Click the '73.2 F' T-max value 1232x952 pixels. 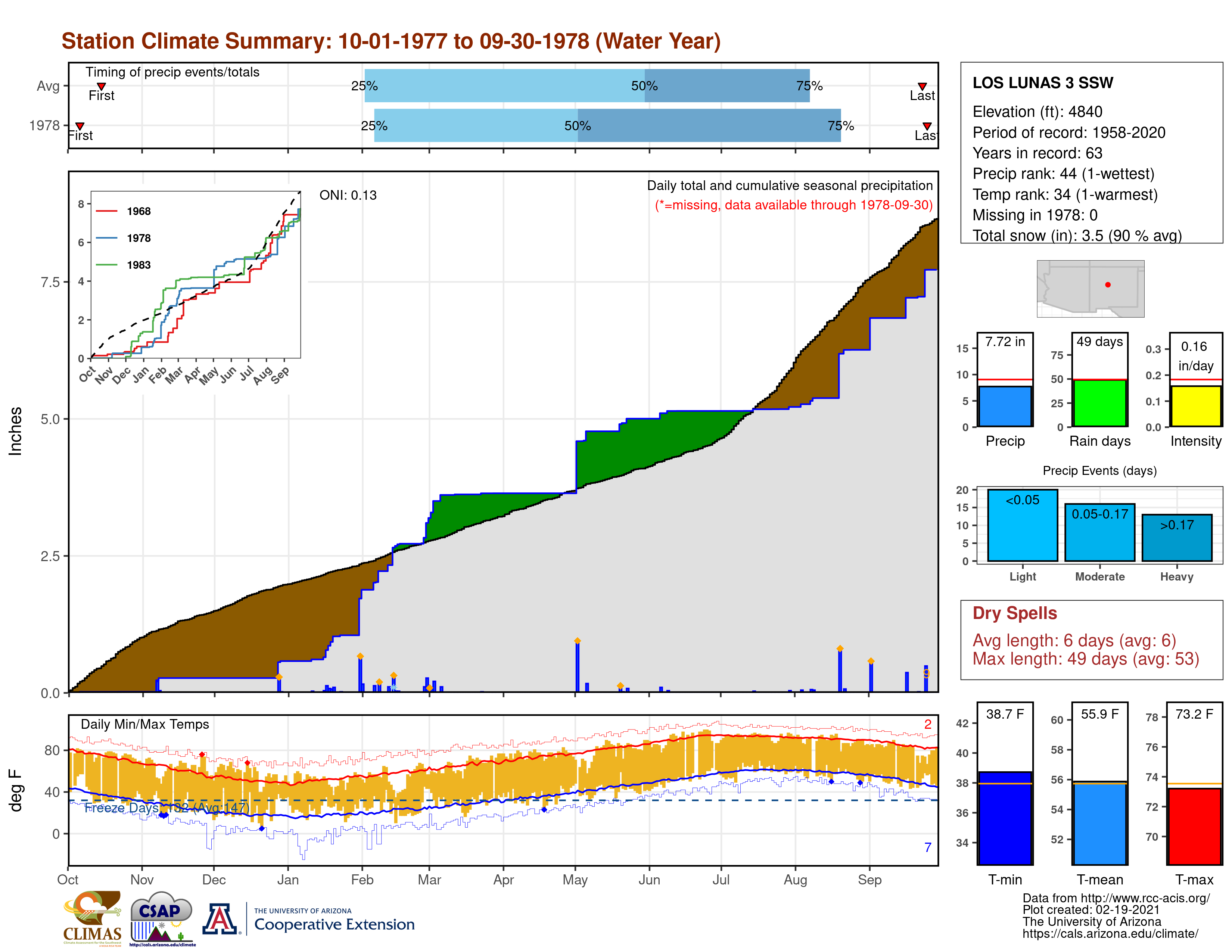pyautogui.click(x=1194, y=714)
